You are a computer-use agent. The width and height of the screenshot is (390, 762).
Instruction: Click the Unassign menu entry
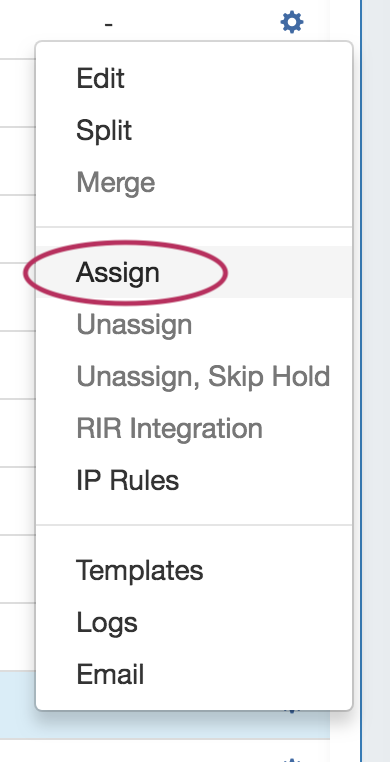click(x=134, y=325)
